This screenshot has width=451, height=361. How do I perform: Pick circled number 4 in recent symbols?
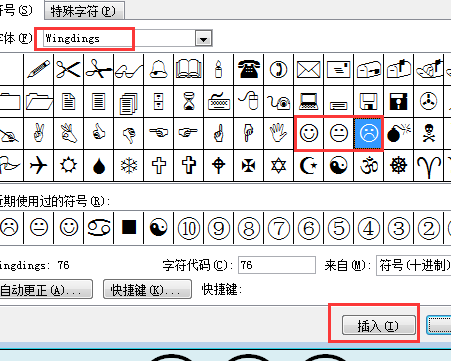click(x=369, y=228)
